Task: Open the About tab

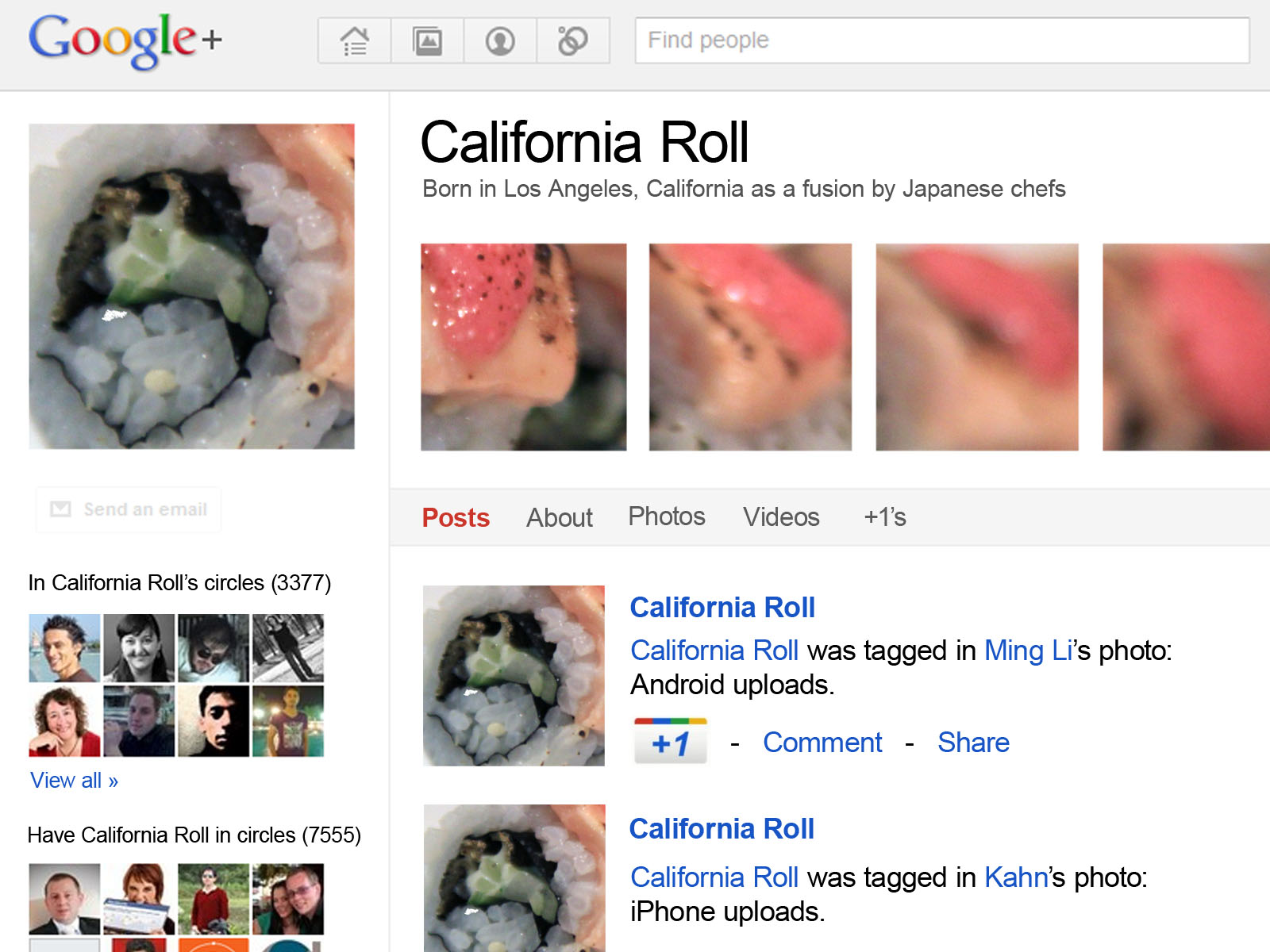Action: coord(559,517)
